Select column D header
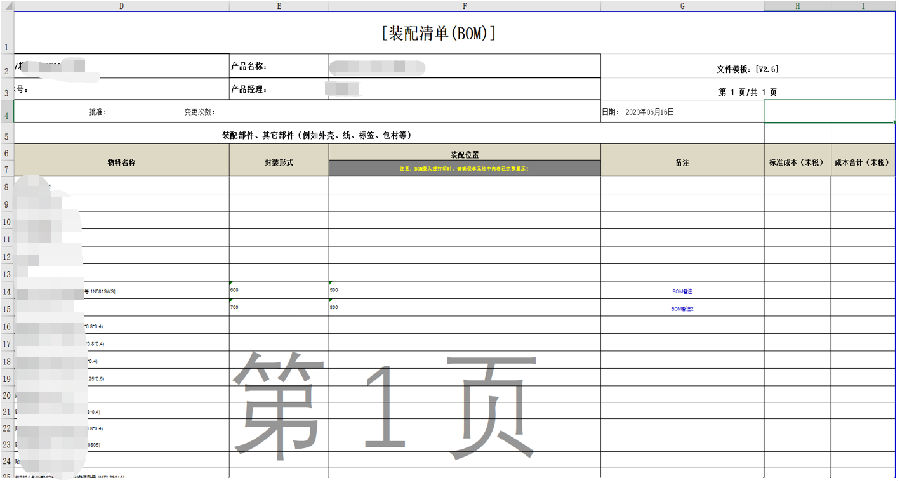 coord(121,6)
